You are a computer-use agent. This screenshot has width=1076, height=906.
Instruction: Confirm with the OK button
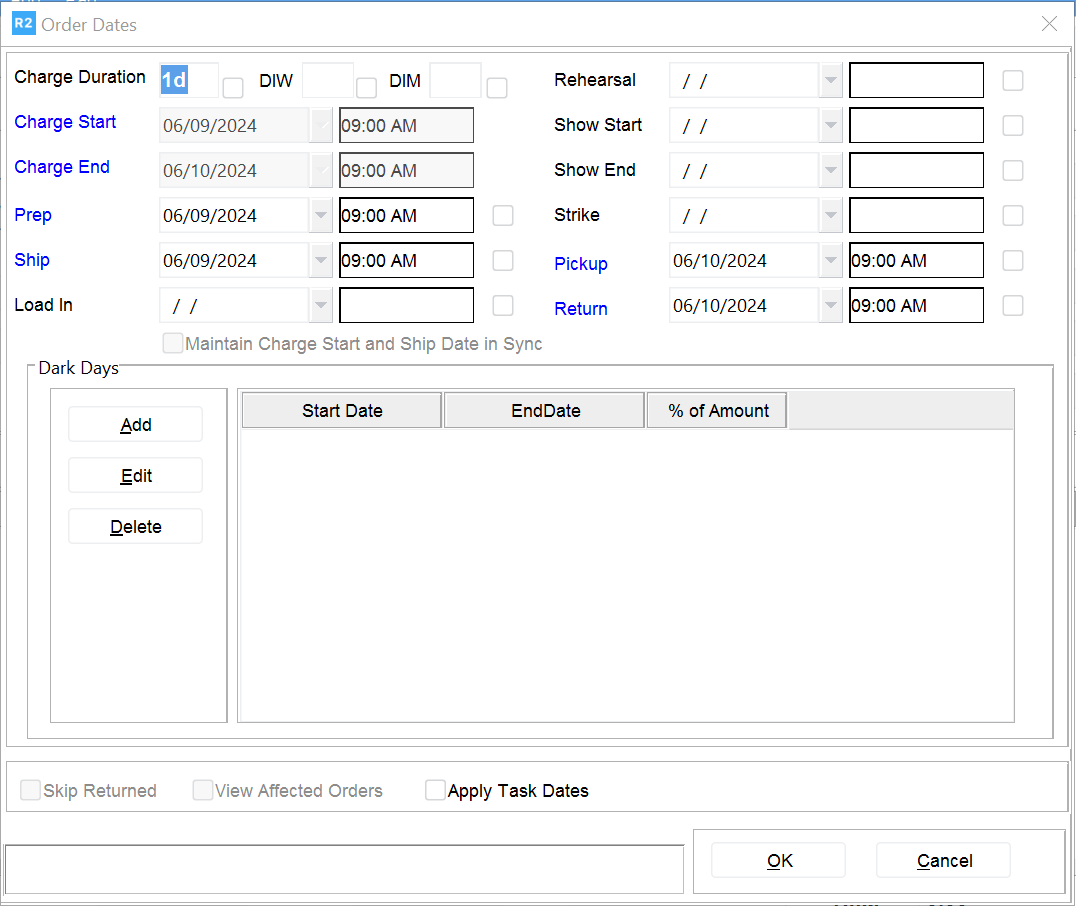pyautogui.click(x=779, y=861)
